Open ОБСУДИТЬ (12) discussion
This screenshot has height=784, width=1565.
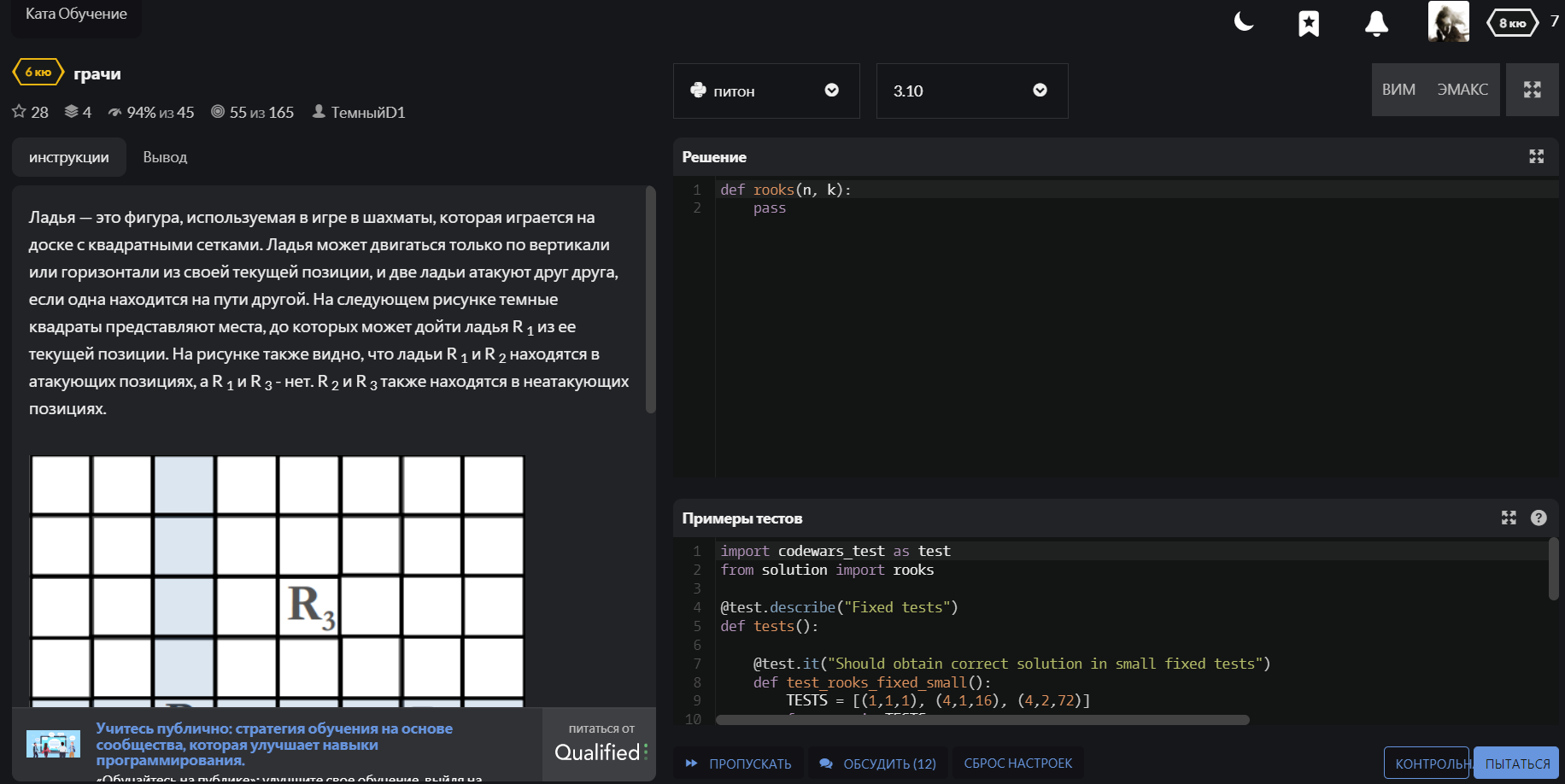click(878, 764)
